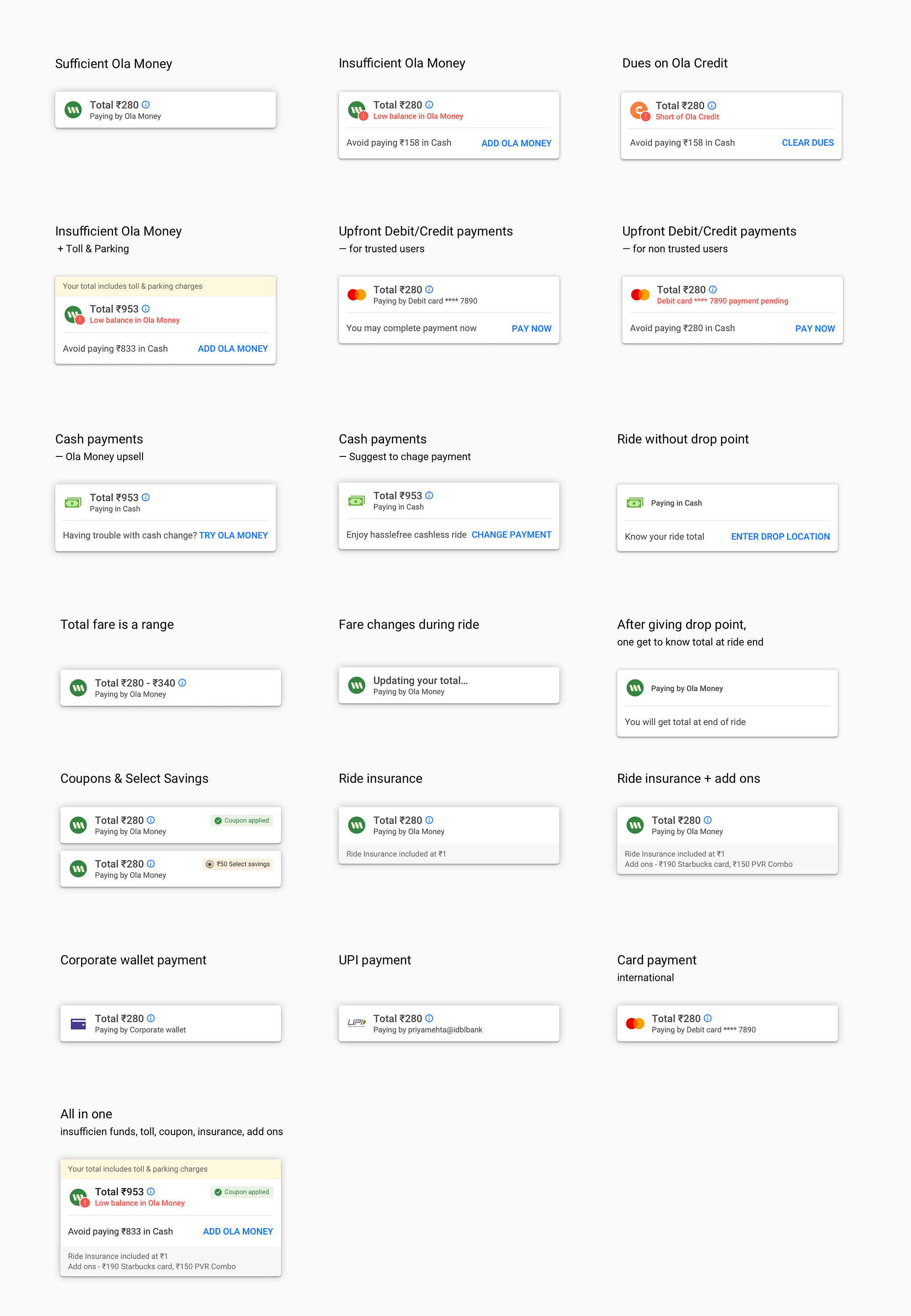
Task: Tap ADD OLA MONEY in the Avoid paying ₹158 card
Action: (516, 143)
